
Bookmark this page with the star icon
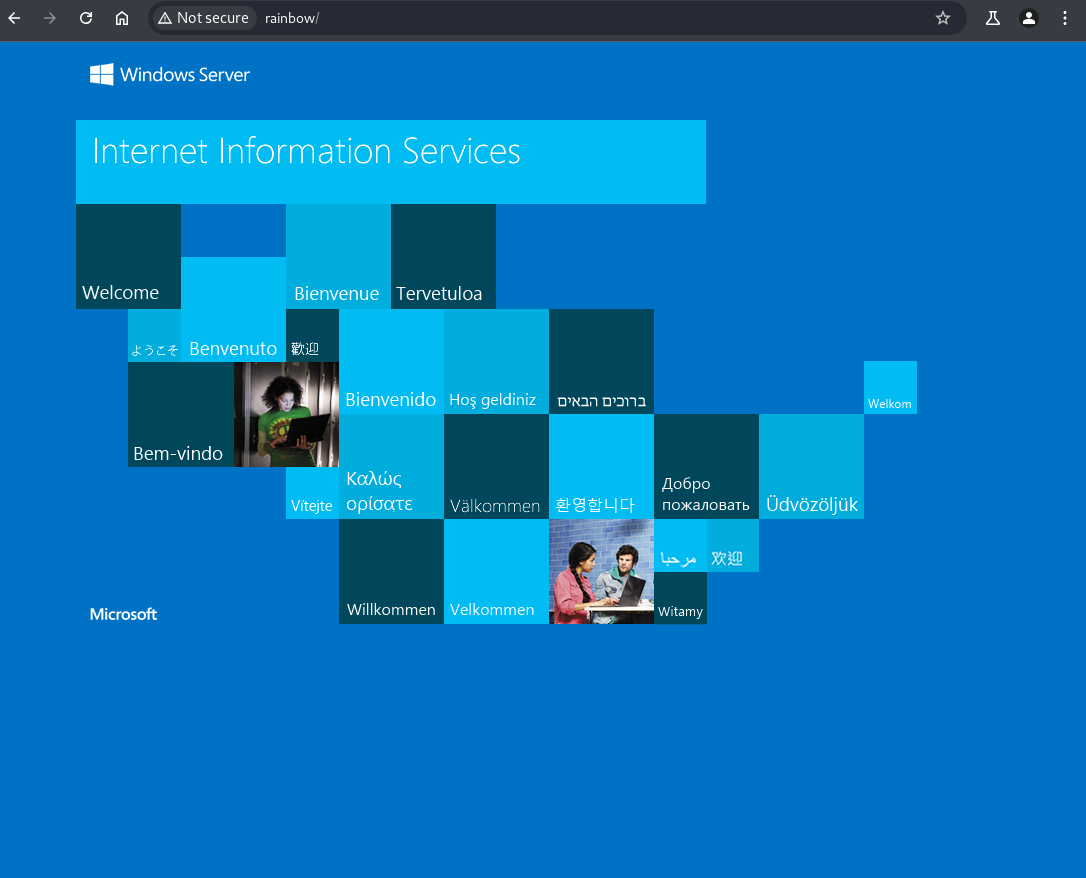(x=943, y=18)
